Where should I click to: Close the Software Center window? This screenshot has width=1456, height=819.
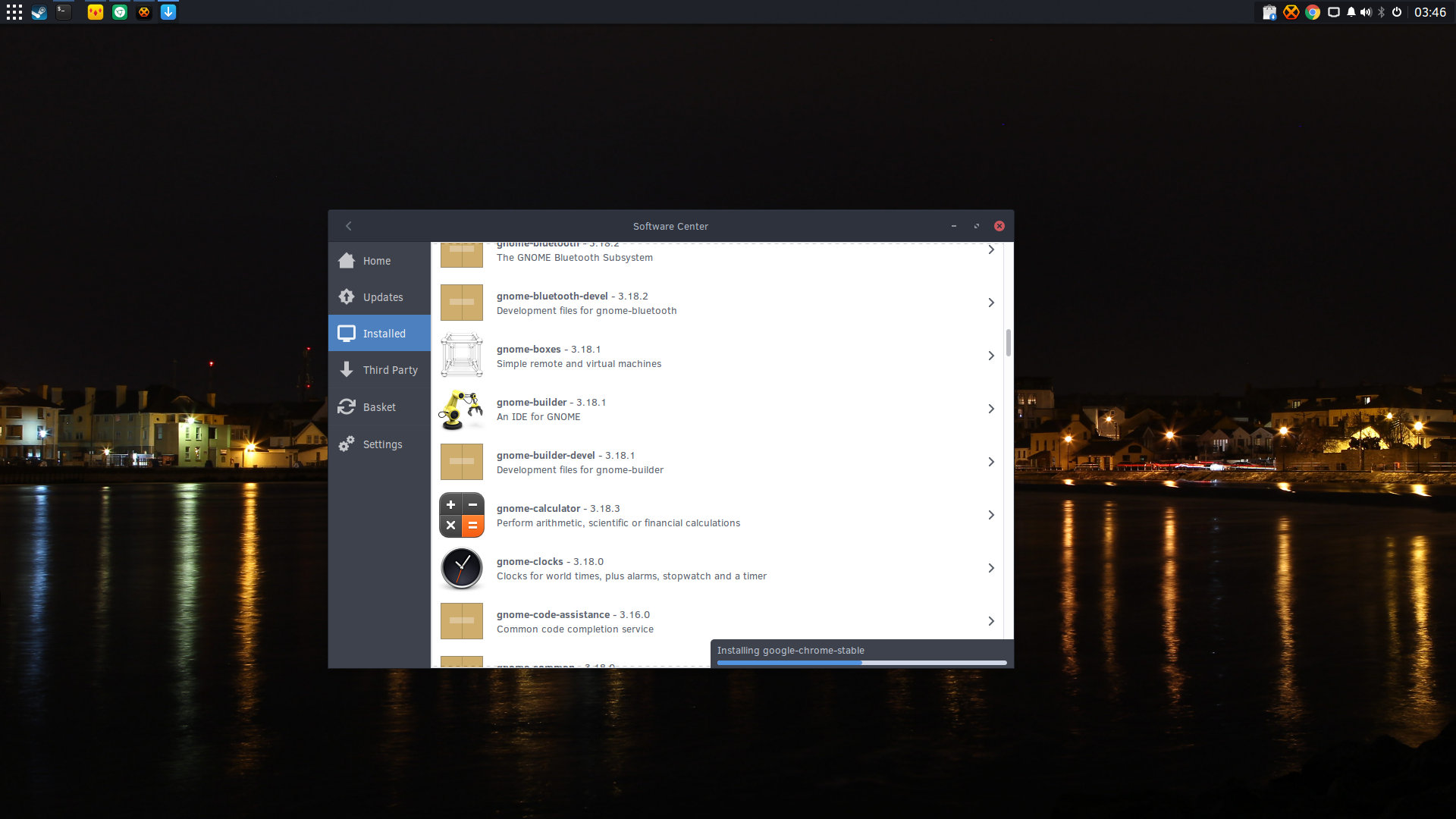click(x=999, y=226)
